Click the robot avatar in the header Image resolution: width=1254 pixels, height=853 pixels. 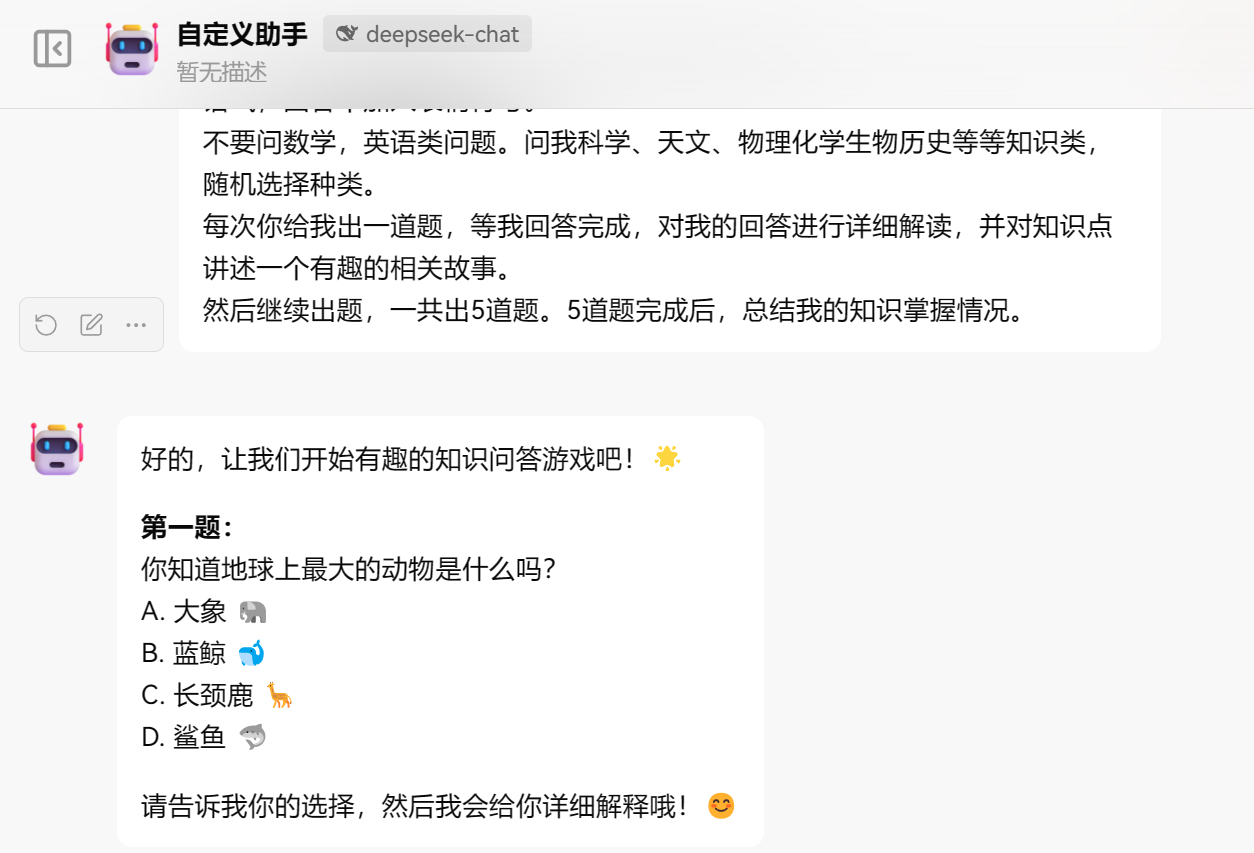pos(132,48)
